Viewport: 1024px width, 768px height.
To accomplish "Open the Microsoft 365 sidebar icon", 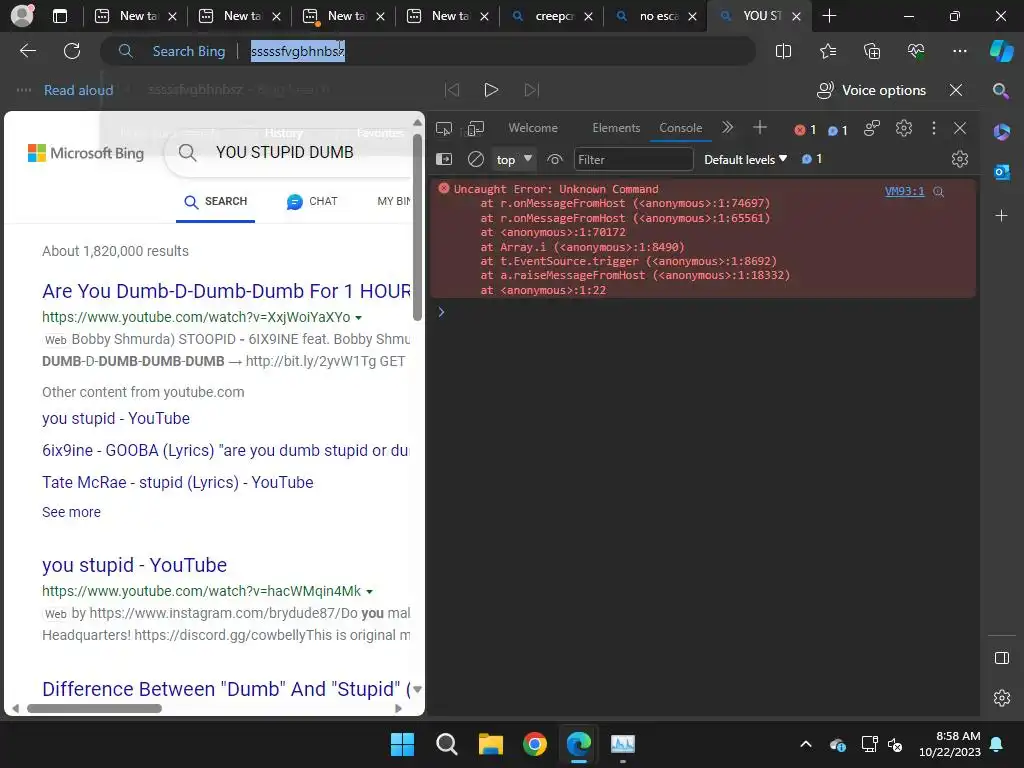I will [x=1001, y=133].
